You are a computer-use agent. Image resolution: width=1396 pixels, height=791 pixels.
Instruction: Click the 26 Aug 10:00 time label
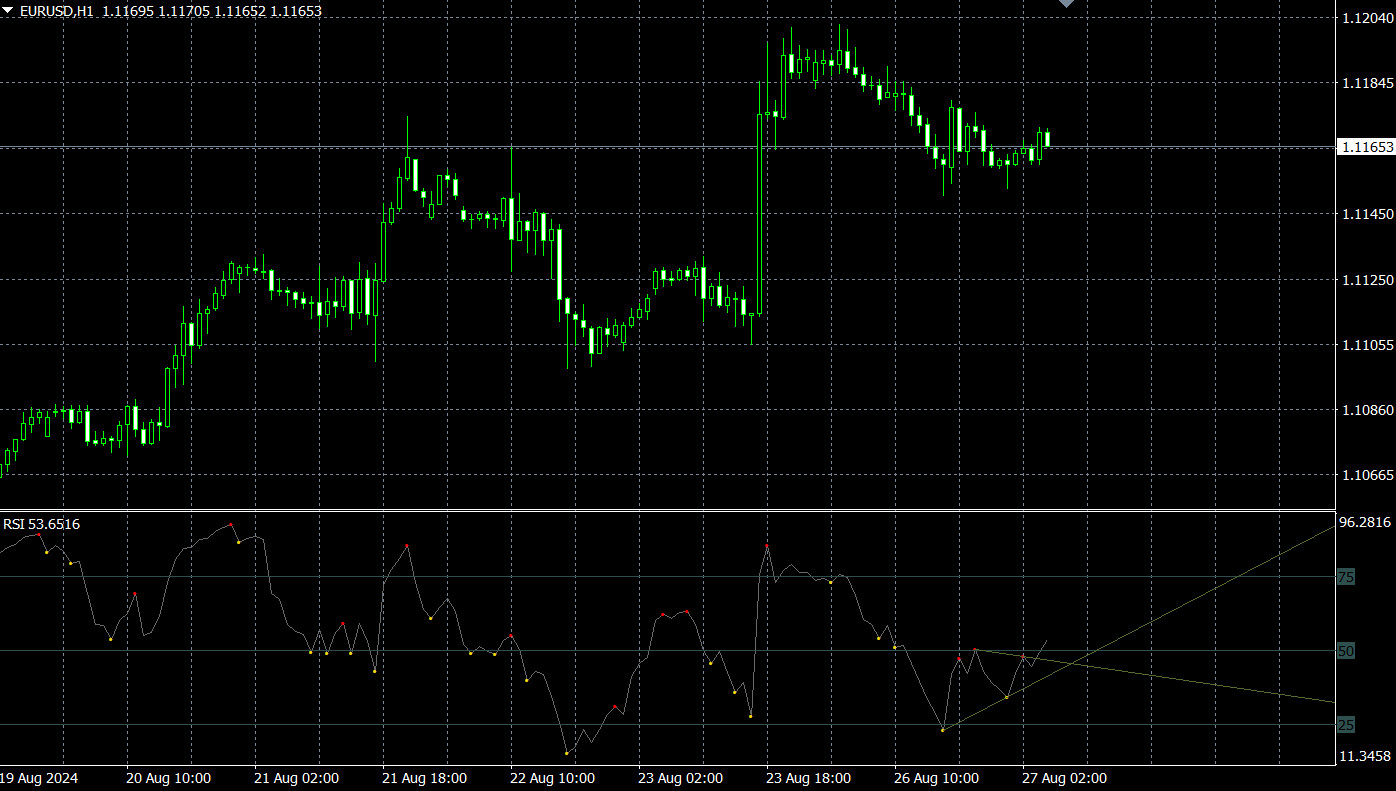937,778
